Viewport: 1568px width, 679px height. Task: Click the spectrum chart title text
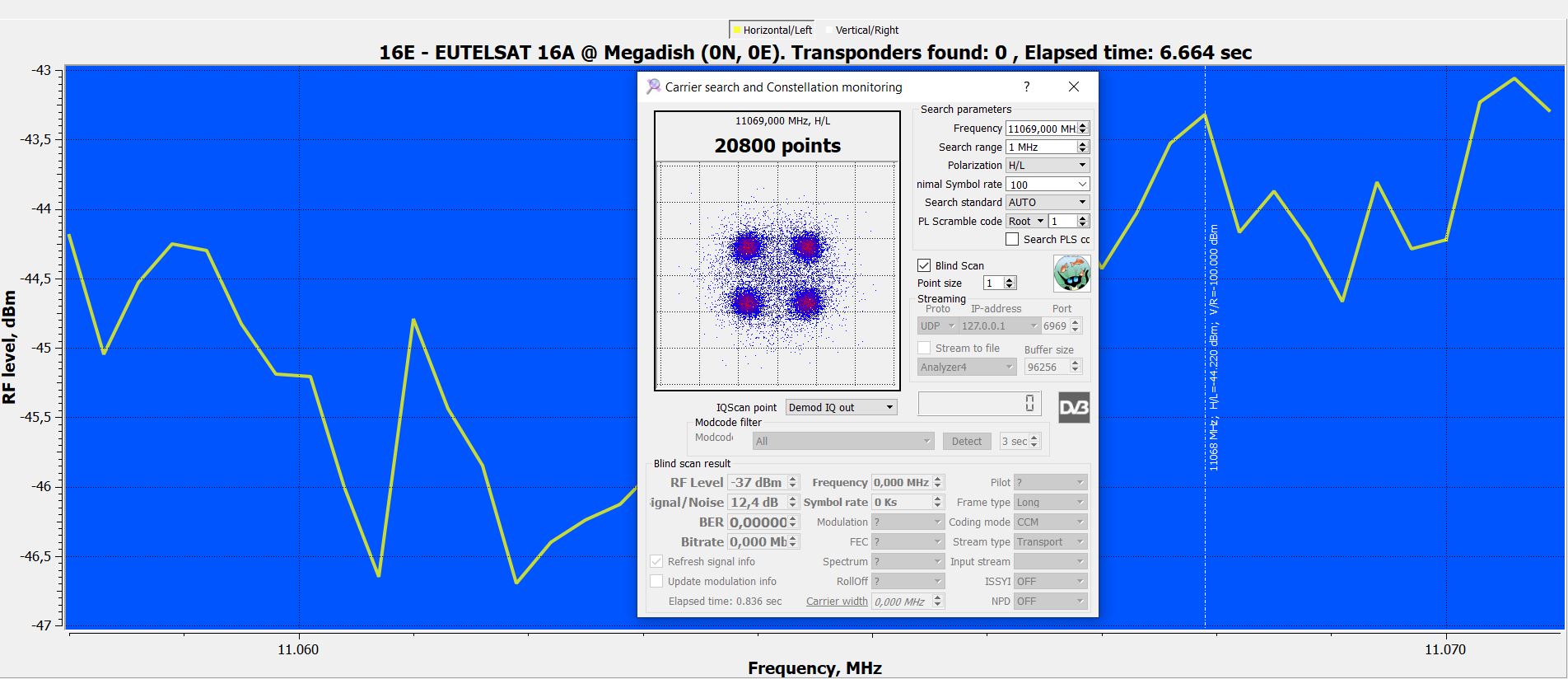(x=815, y=53)
